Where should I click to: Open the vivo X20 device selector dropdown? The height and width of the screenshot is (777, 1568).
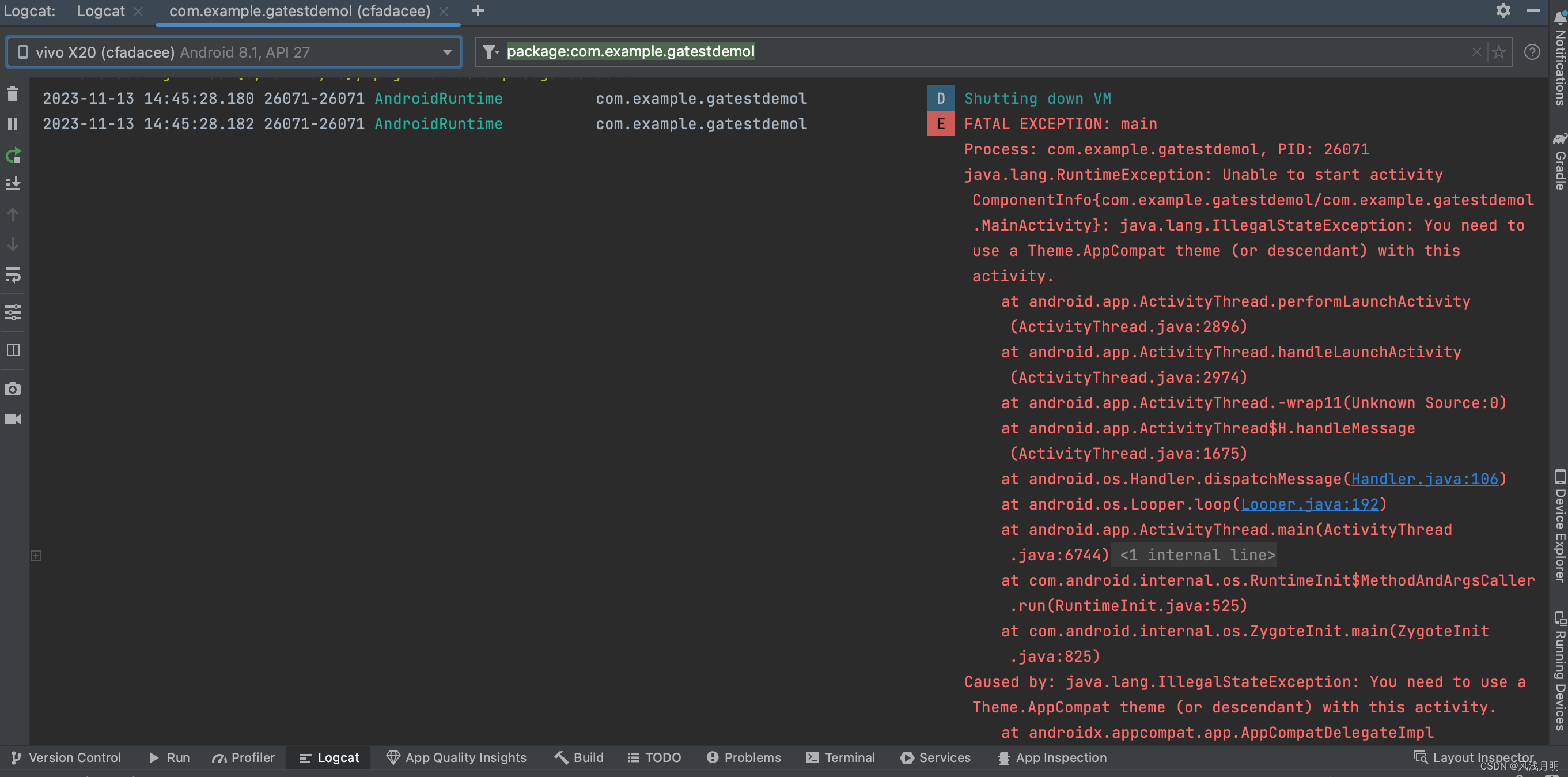click(448, 52)
